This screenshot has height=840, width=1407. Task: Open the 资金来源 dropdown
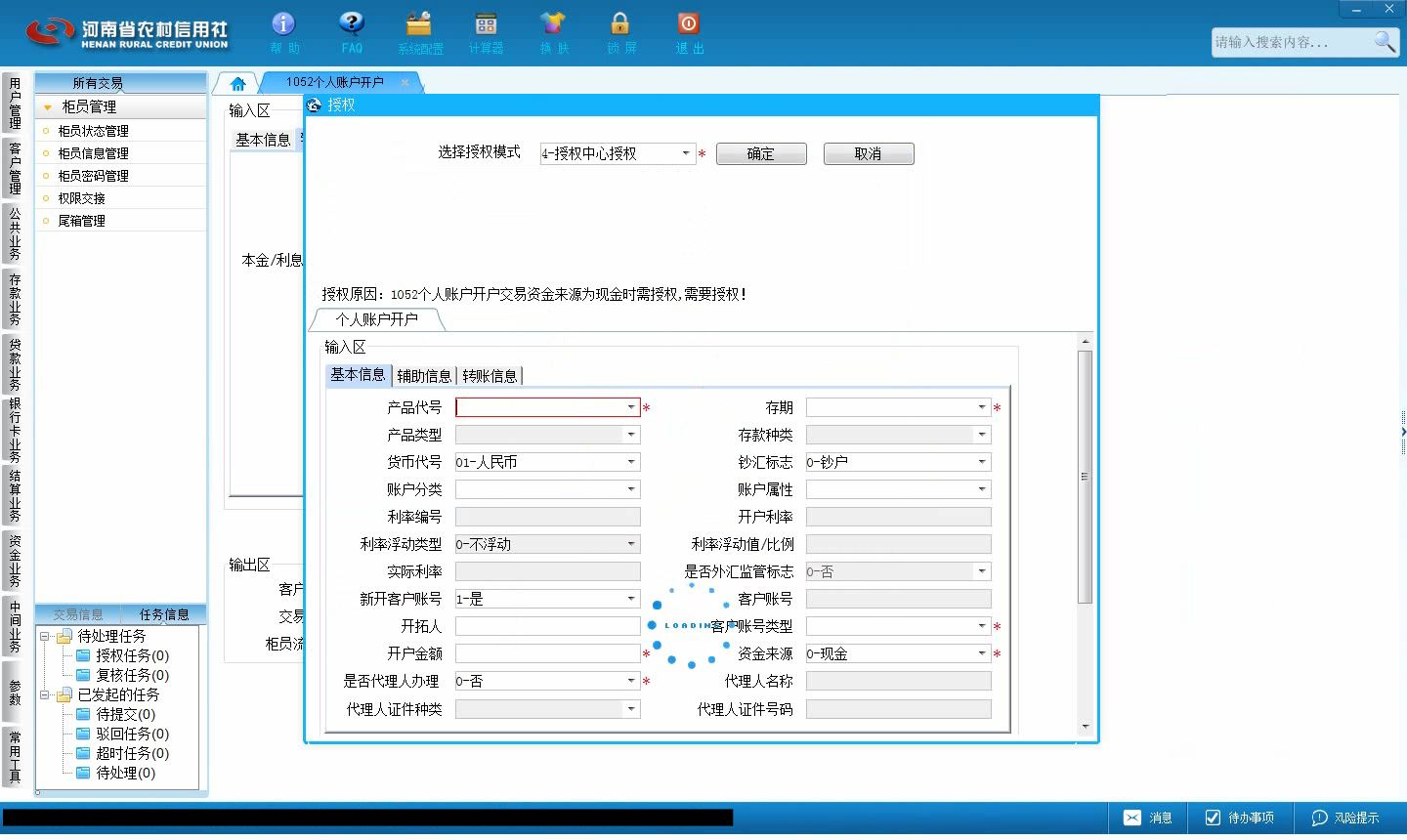[982, 653]
